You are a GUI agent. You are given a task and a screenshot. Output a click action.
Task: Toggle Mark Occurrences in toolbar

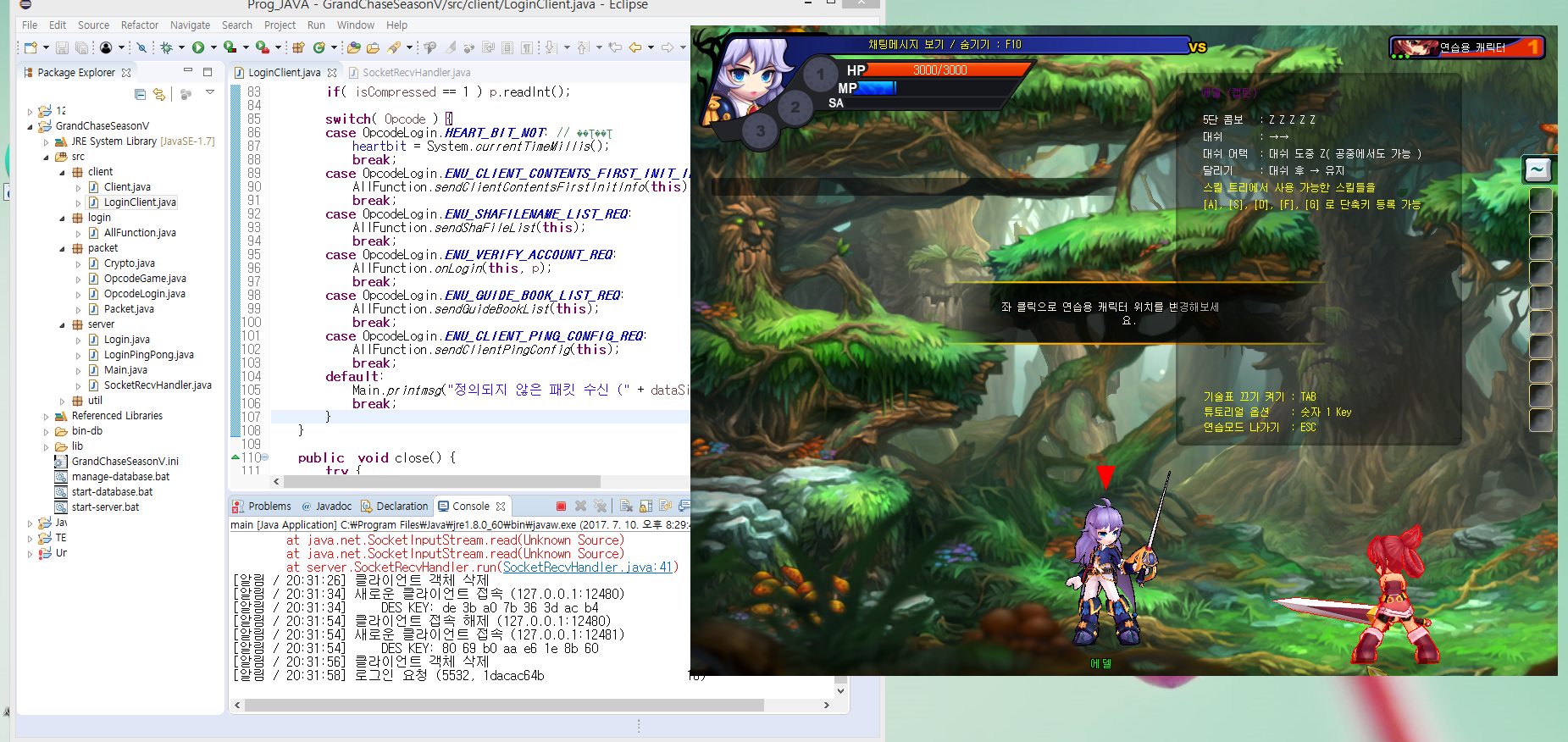pos(451,47)
